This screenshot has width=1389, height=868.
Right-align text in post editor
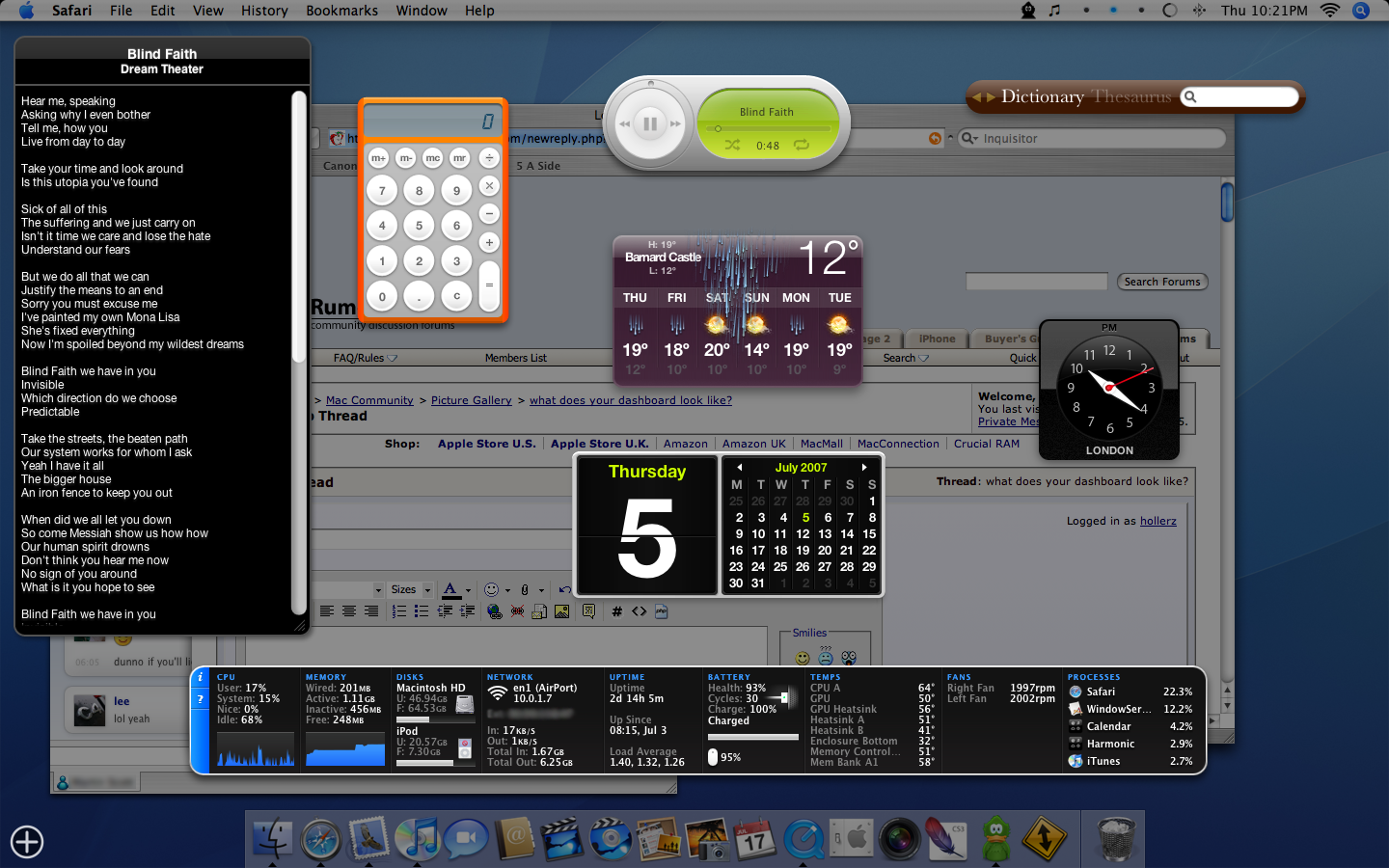(371, 611)
